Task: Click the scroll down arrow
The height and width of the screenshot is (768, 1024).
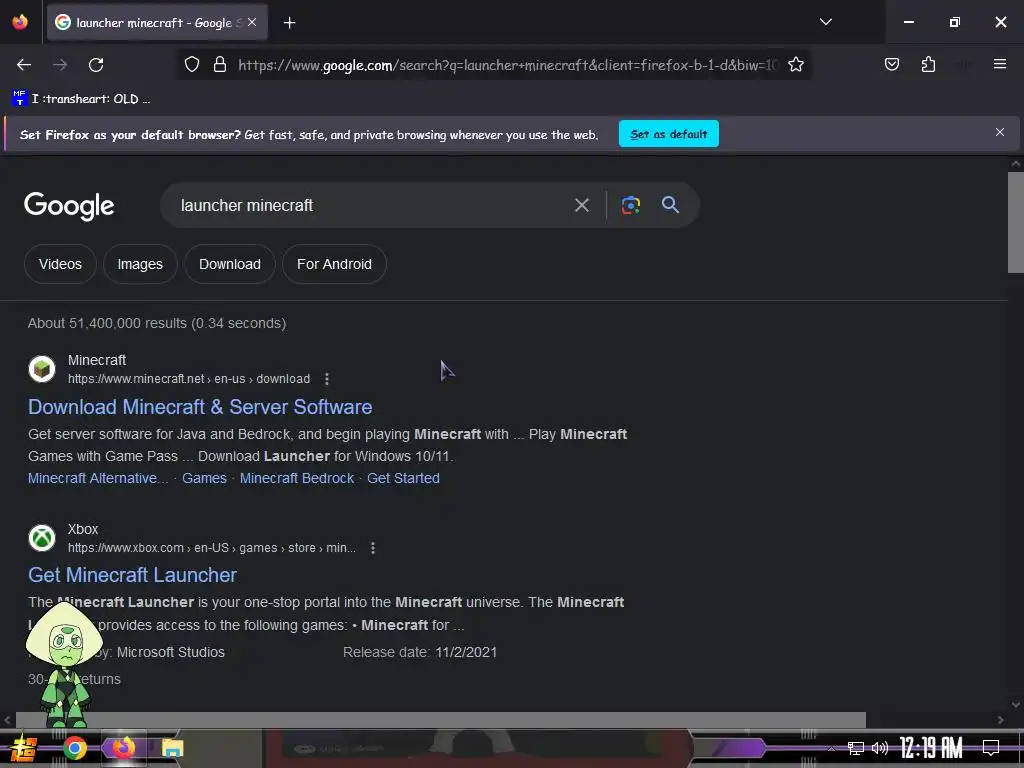Action: click(1016, 704)
